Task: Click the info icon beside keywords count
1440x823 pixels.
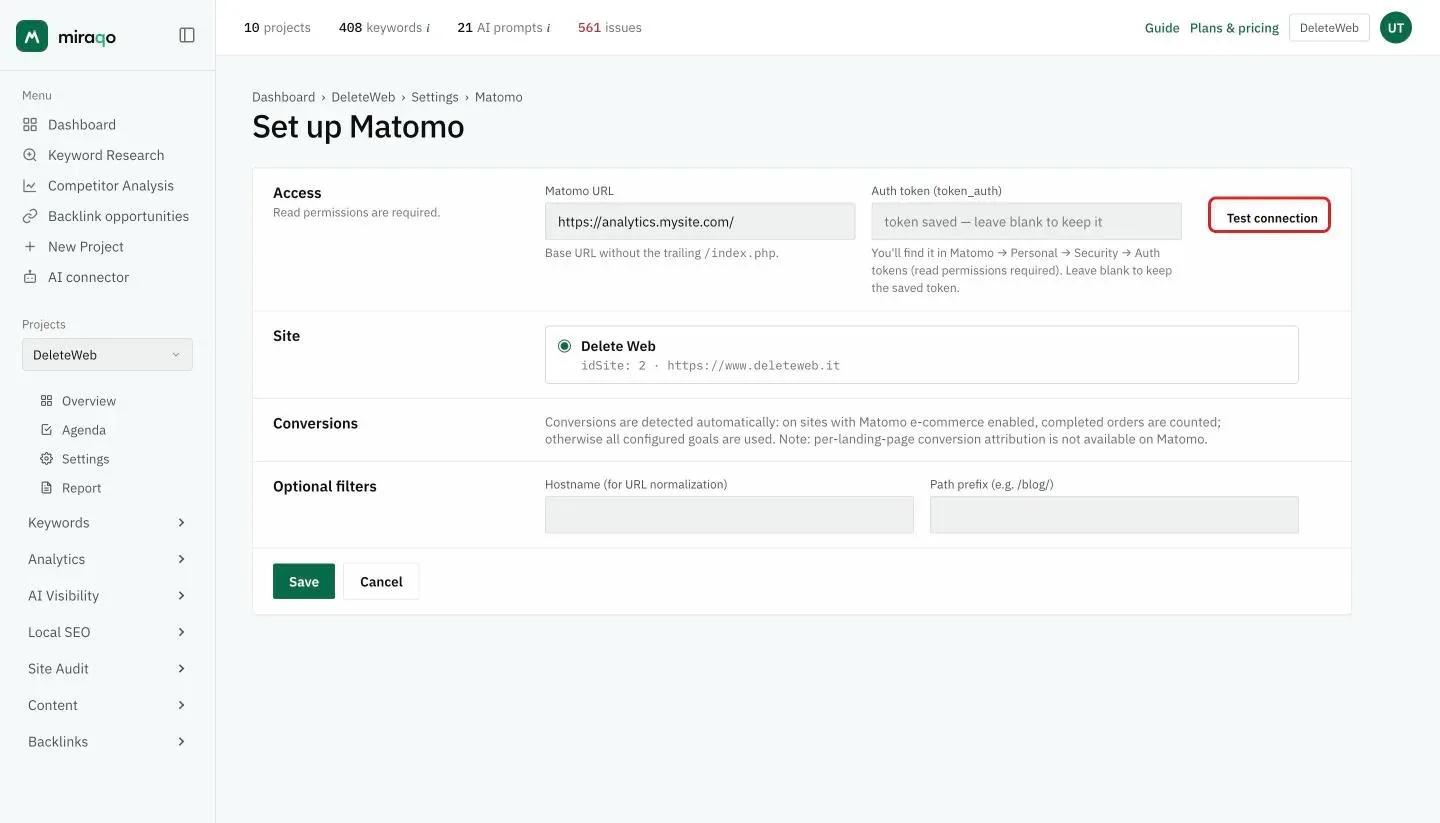Action: [428, 28]
